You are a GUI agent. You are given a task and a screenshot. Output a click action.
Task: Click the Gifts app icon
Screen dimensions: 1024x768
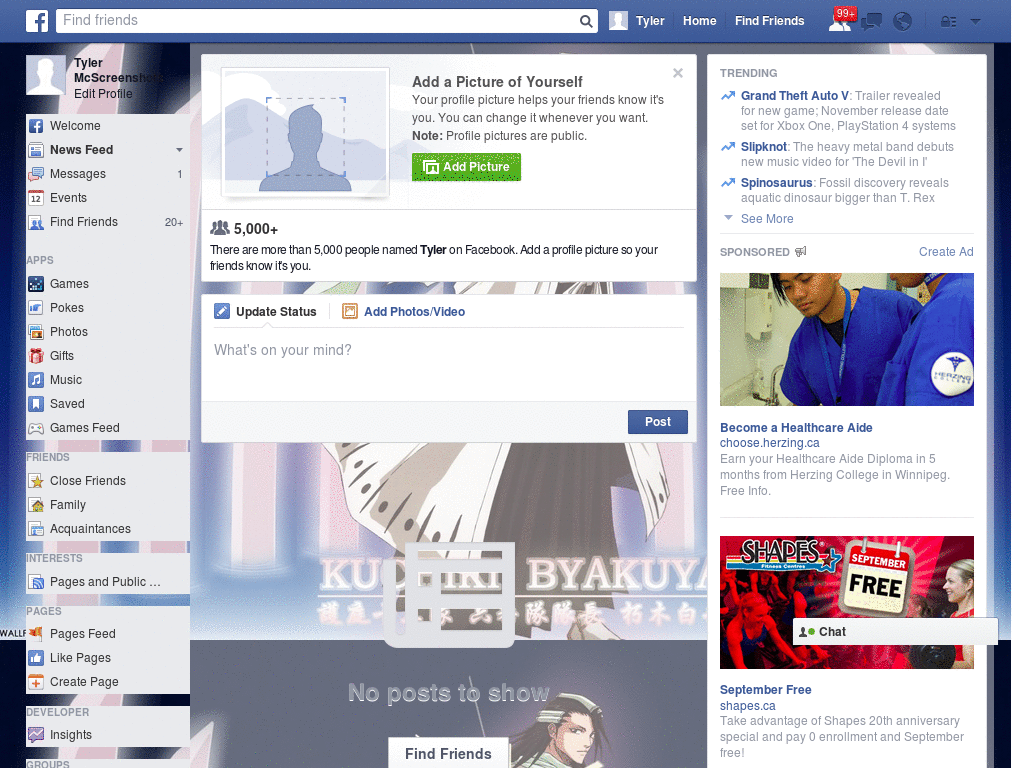(37, 356)
